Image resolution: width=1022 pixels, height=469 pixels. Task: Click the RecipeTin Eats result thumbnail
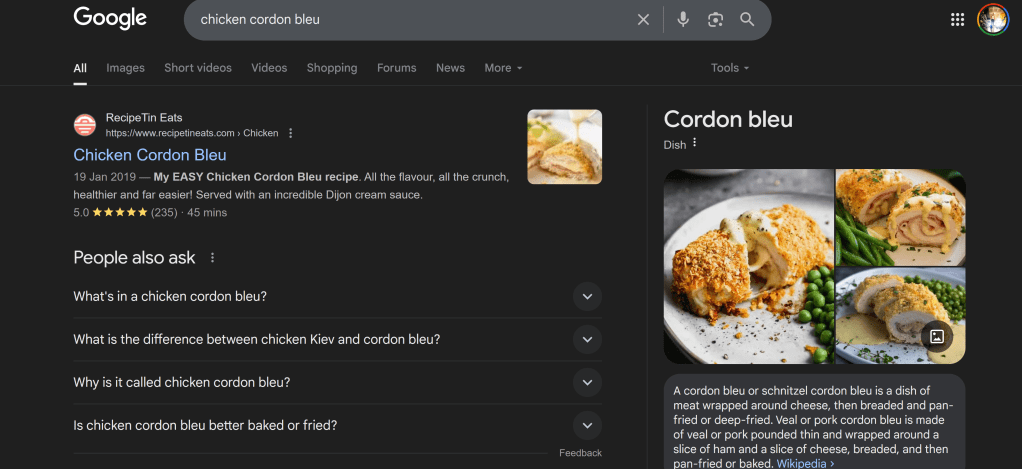click(x=564, y=147)
